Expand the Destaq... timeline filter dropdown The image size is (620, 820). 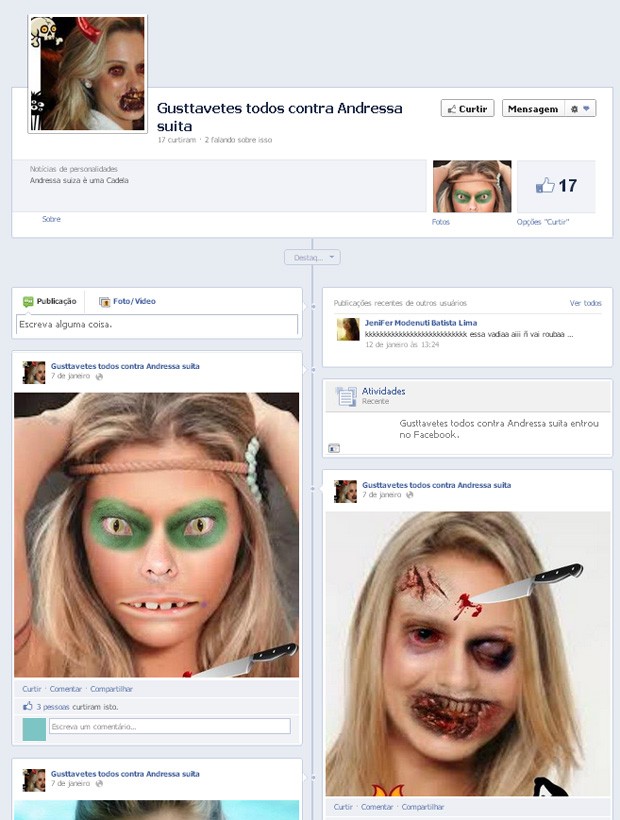coord(312,257)
